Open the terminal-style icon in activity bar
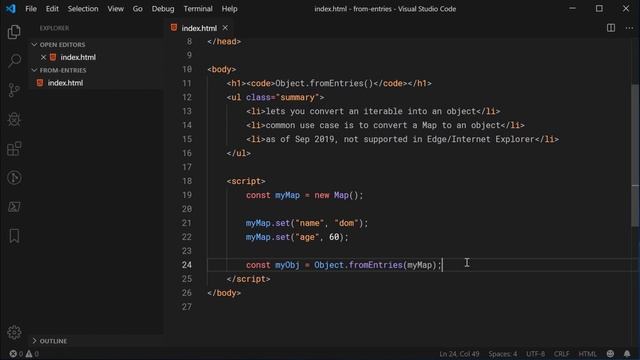The image size is (640, 360). pos(14,207)
